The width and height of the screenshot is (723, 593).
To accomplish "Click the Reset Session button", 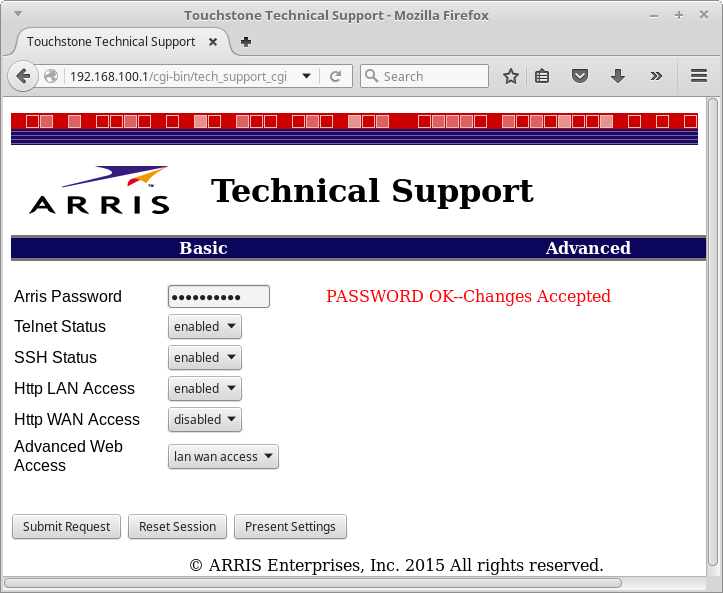I will (x=178, y=527).
